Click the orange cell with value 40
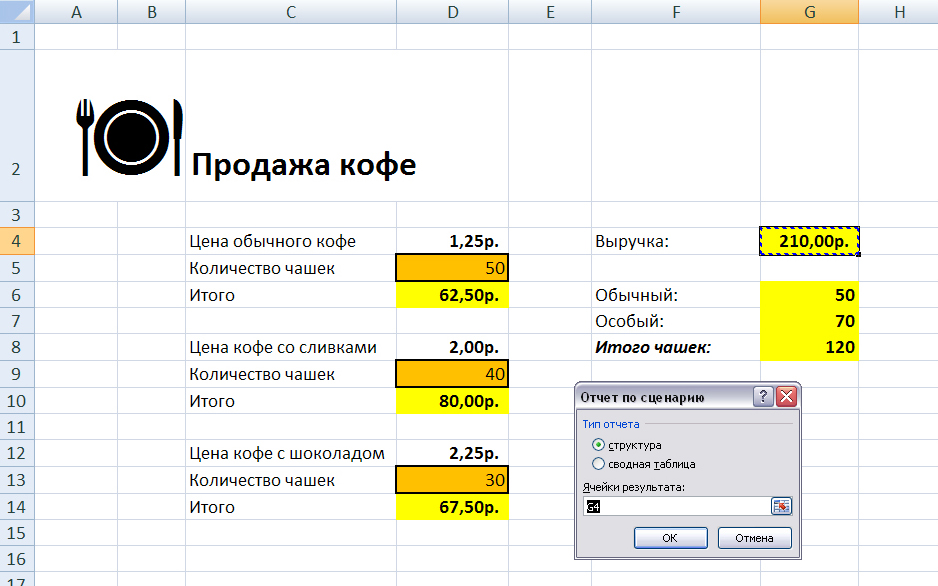Screen dimensions: 938x586 (x=452, y=374)
